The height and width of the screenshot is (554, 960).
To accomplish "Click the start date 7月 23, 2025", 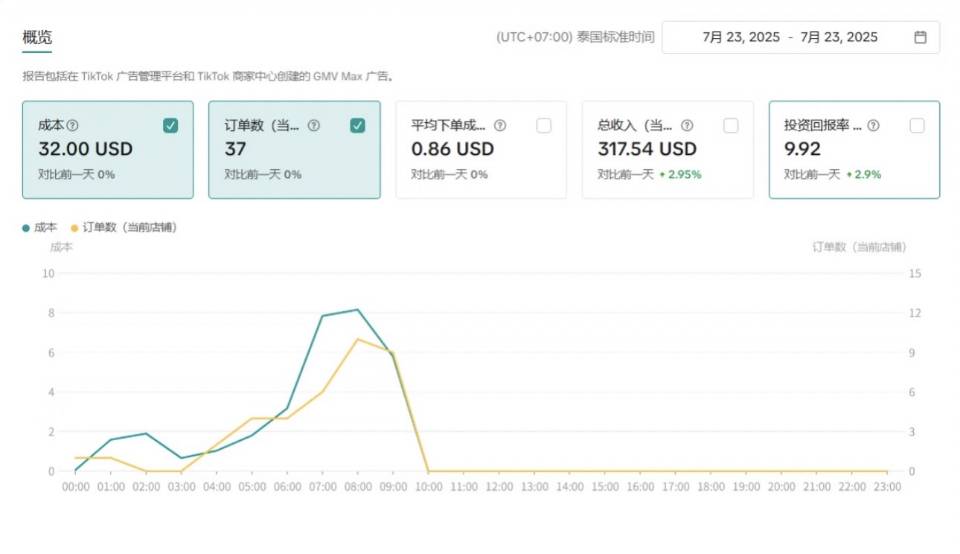I will coord(741,37).
